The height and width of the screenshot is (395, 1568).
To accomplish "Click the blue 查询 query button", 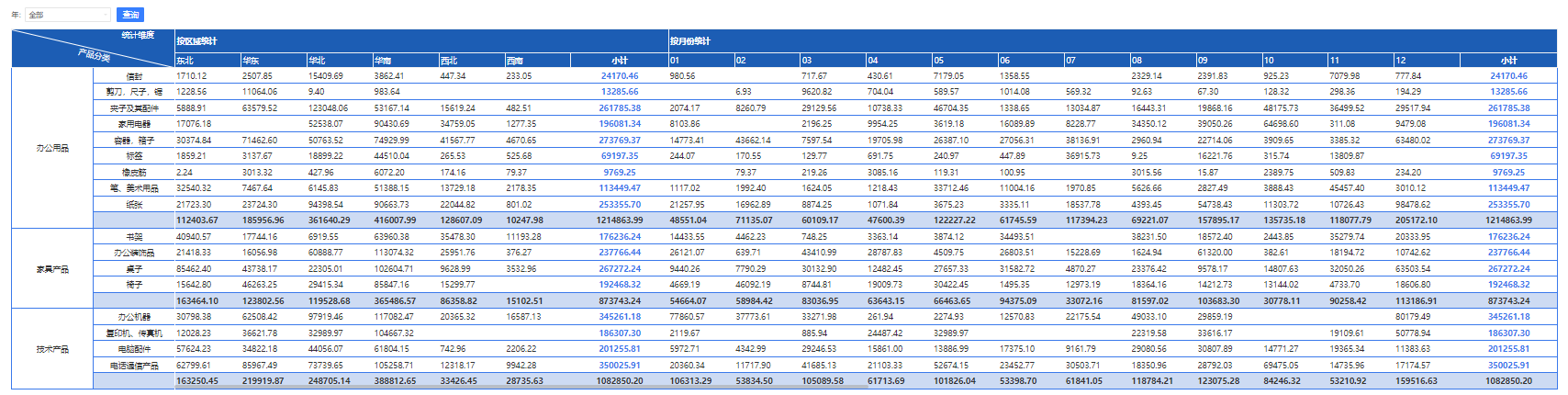I will tap(130, 15).
